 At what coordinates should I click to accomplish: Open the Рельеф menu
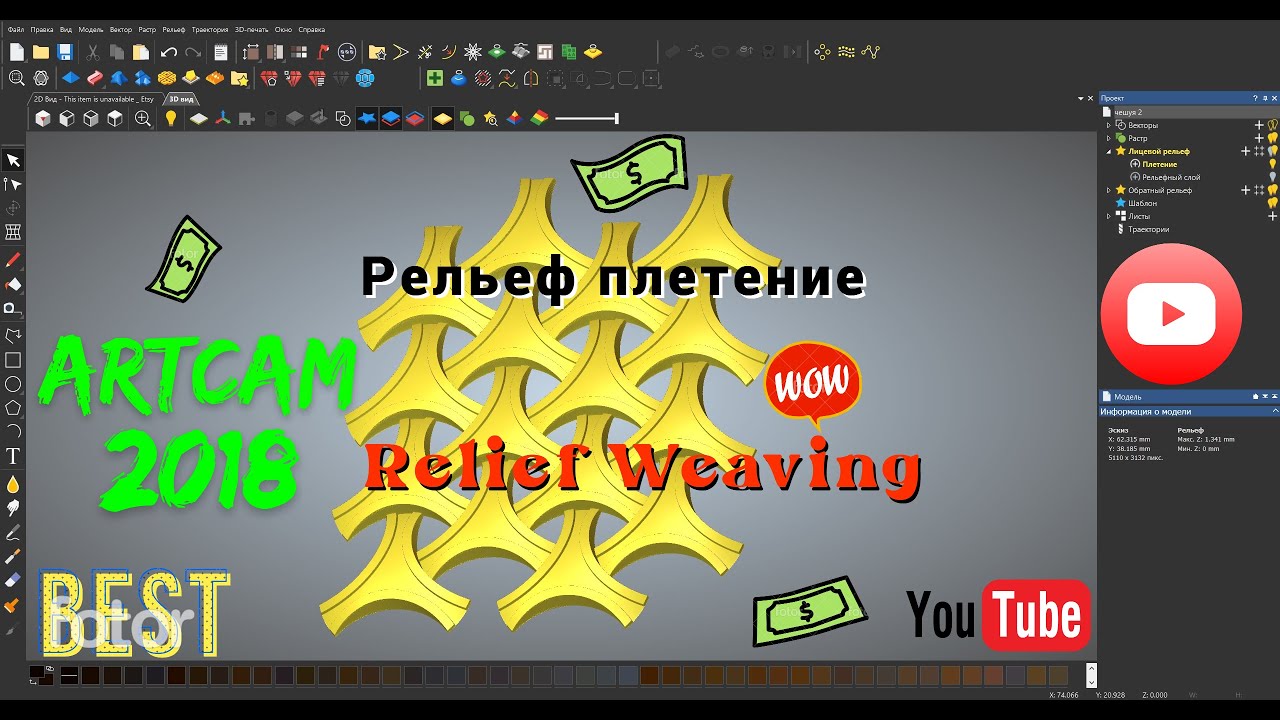pyautogui.click(x=174, y=30)
